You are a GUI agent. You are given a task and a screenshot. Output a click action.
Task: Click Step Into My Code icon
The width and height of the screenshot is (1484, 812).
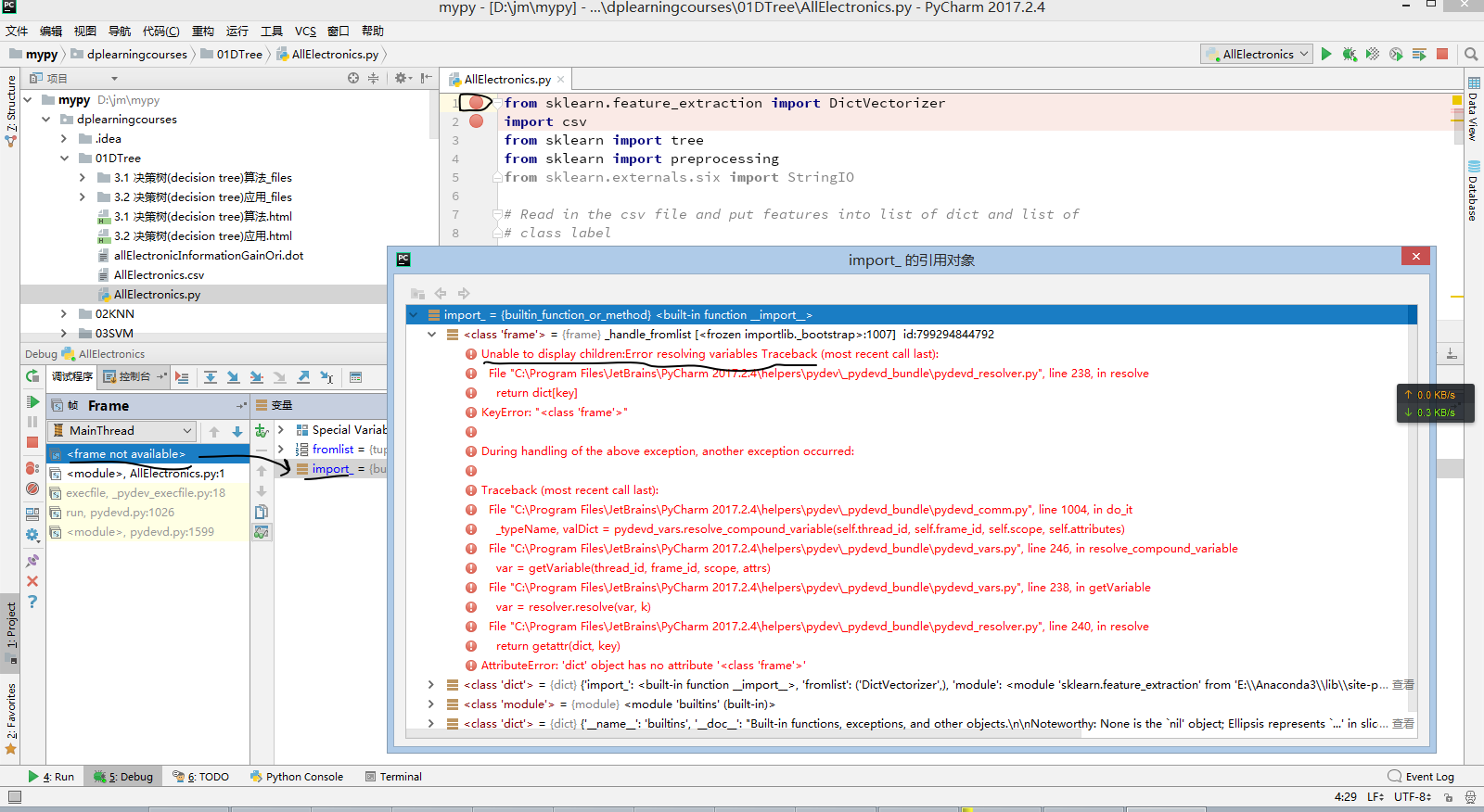point(257,377)
